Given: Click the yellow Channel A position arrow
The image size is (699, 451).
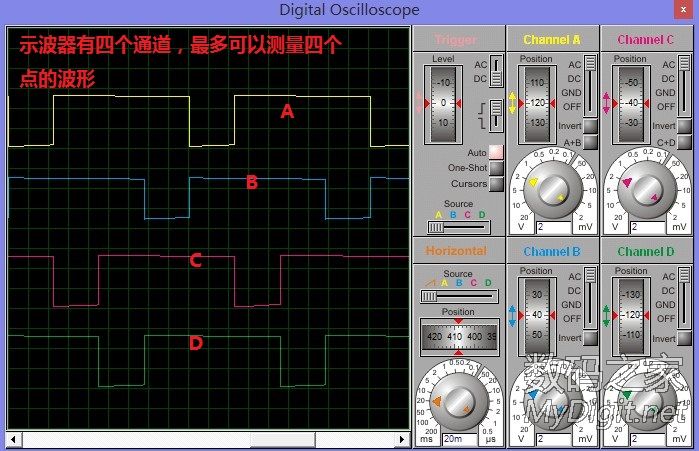Looking at the screenshot, I should point(513,103).
